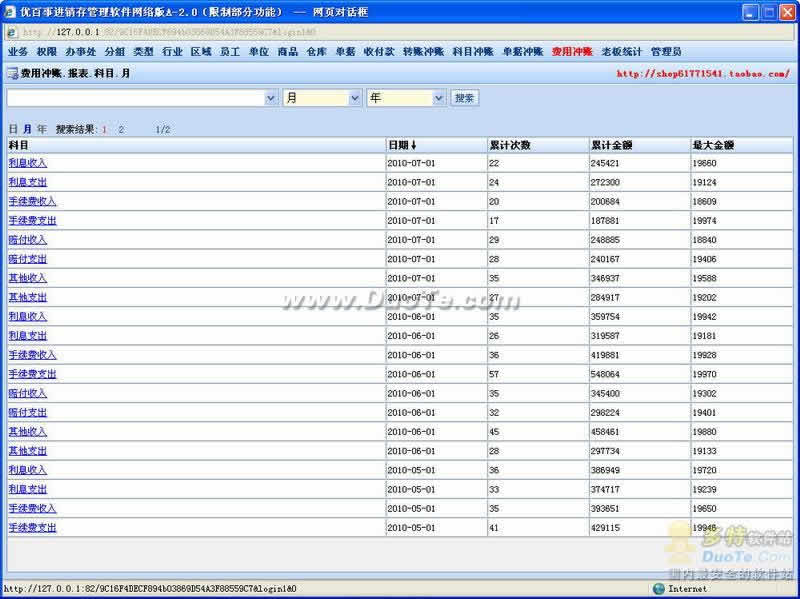Open the 行业 menu

click(x=172, y=52)
